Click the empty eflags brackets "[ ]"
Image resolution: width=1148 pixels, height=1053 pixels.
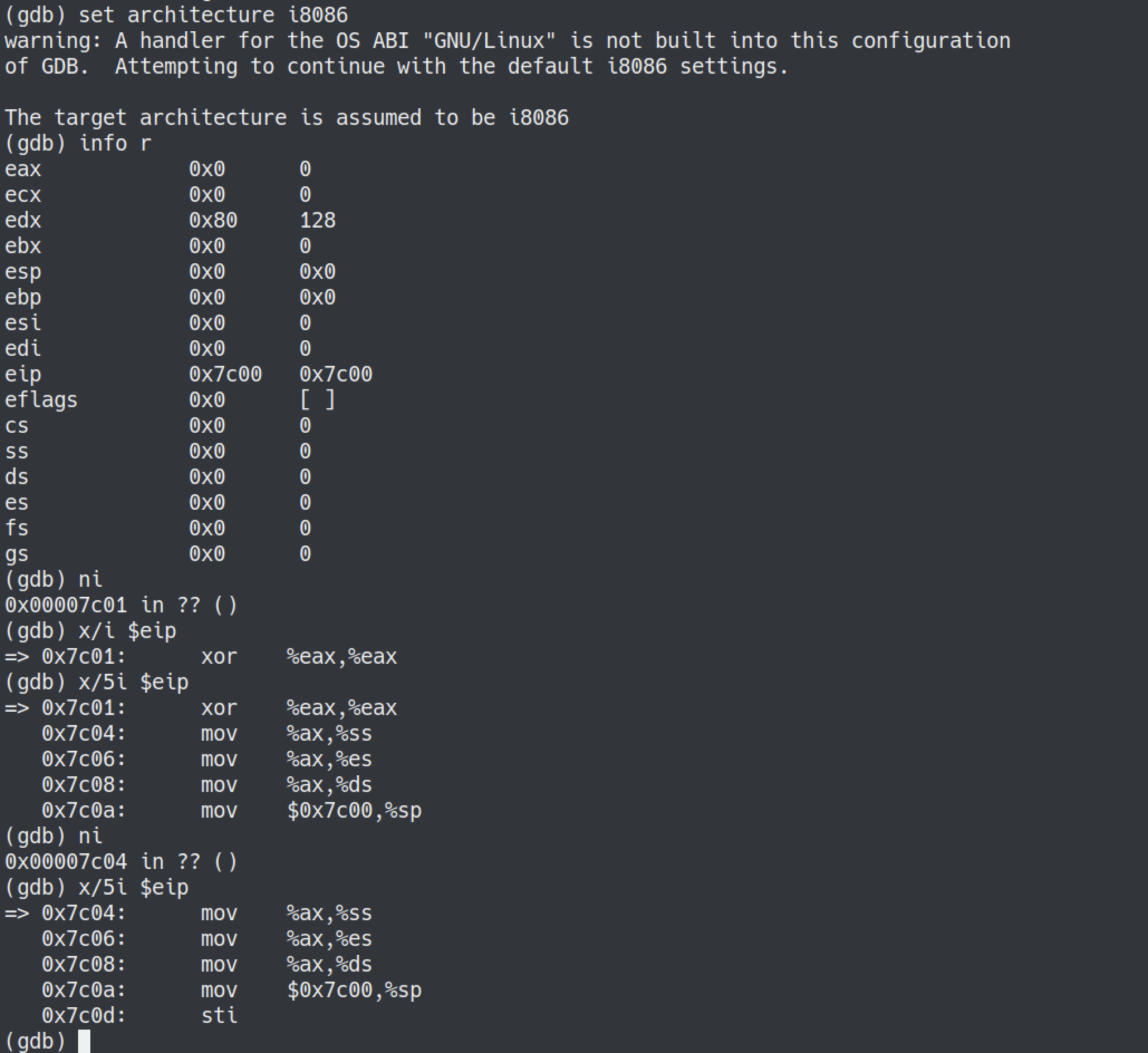pyautogui.click(x=317, y=399)
